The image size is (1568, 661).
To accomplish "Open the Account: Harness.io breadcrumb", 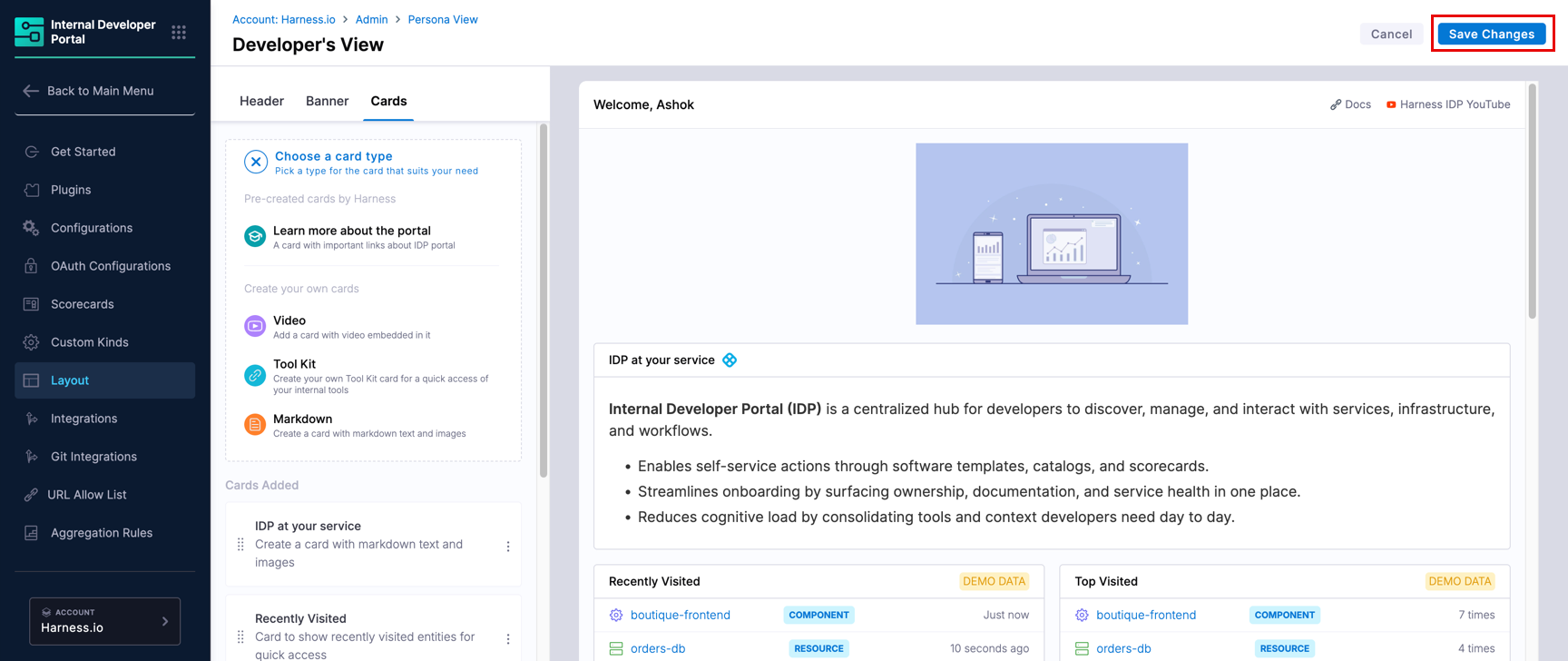I will [x=283, y=19].
